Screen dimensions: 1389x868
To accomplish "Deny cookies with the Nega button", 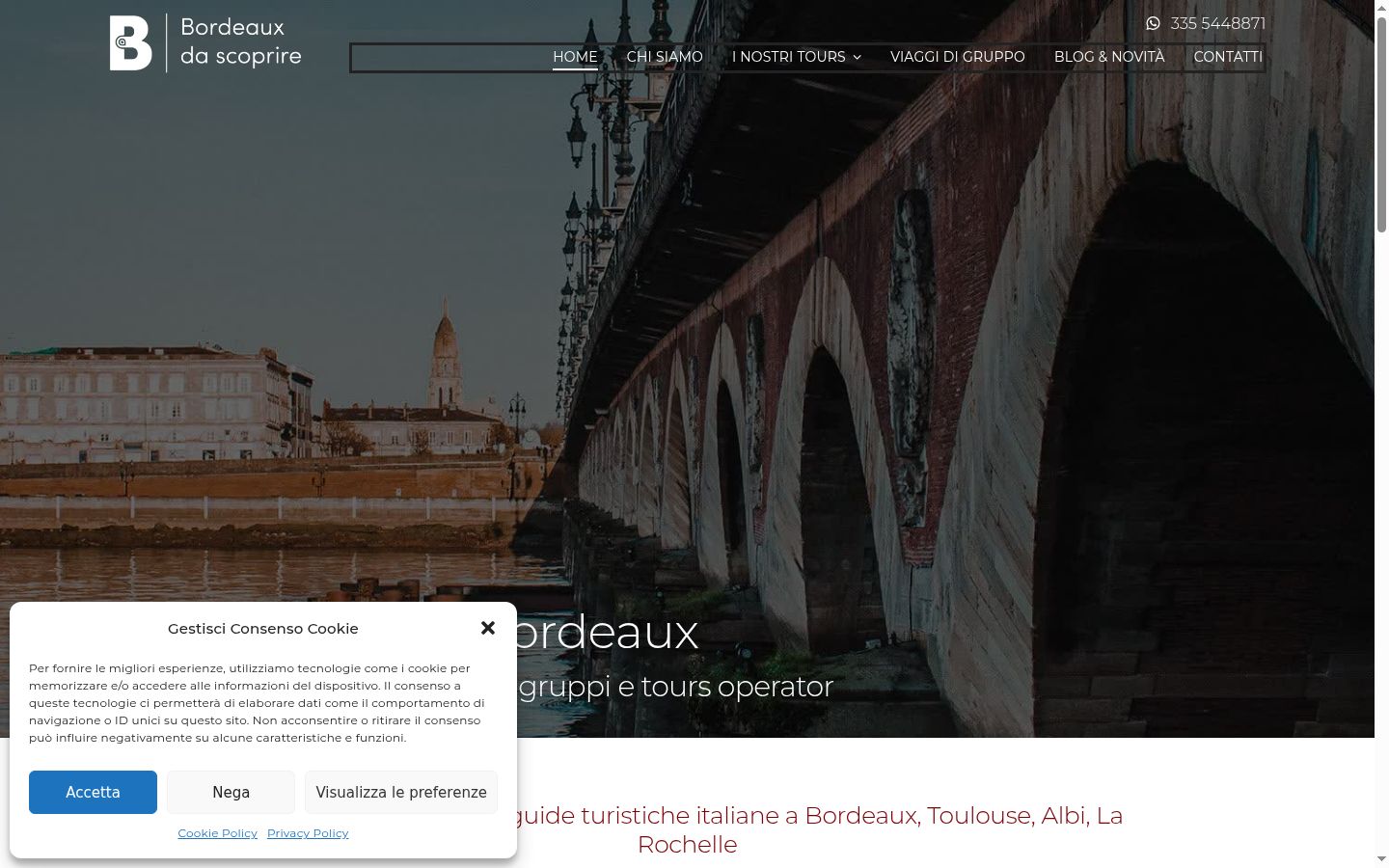I will (231, 792).
